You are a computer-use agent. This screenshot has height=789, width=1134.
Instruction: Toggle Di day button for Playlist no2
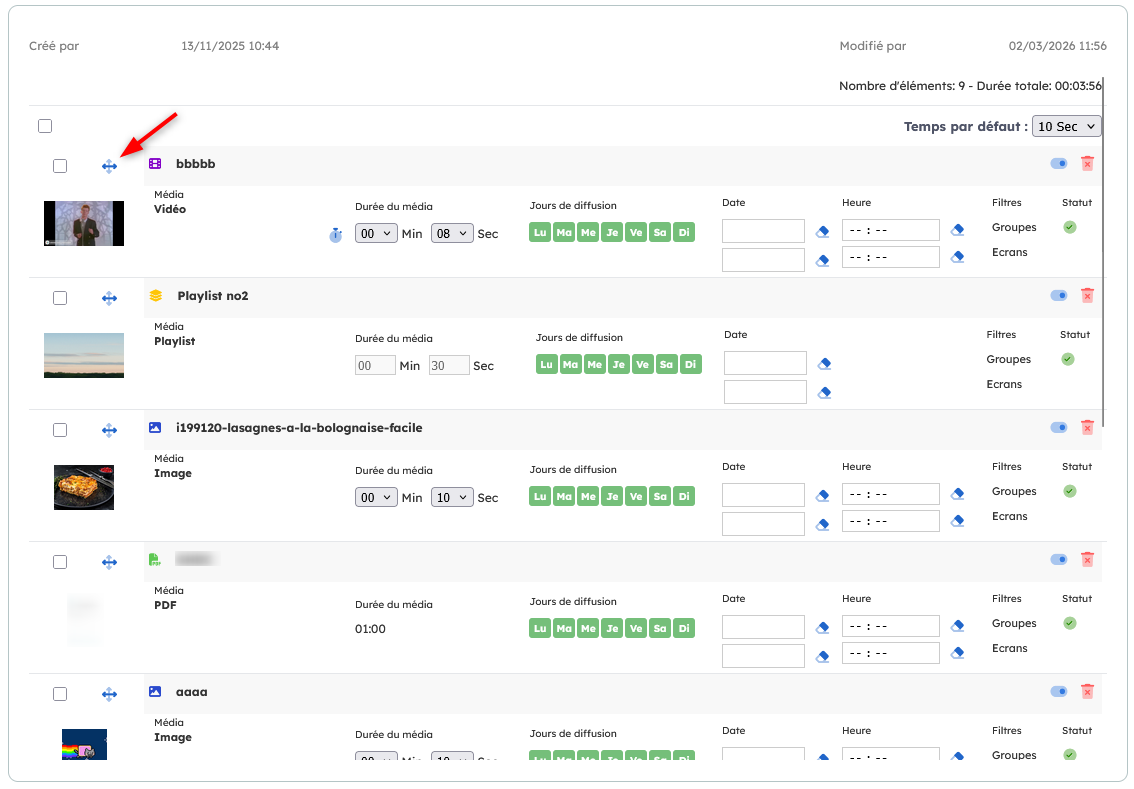coord(690,365)
